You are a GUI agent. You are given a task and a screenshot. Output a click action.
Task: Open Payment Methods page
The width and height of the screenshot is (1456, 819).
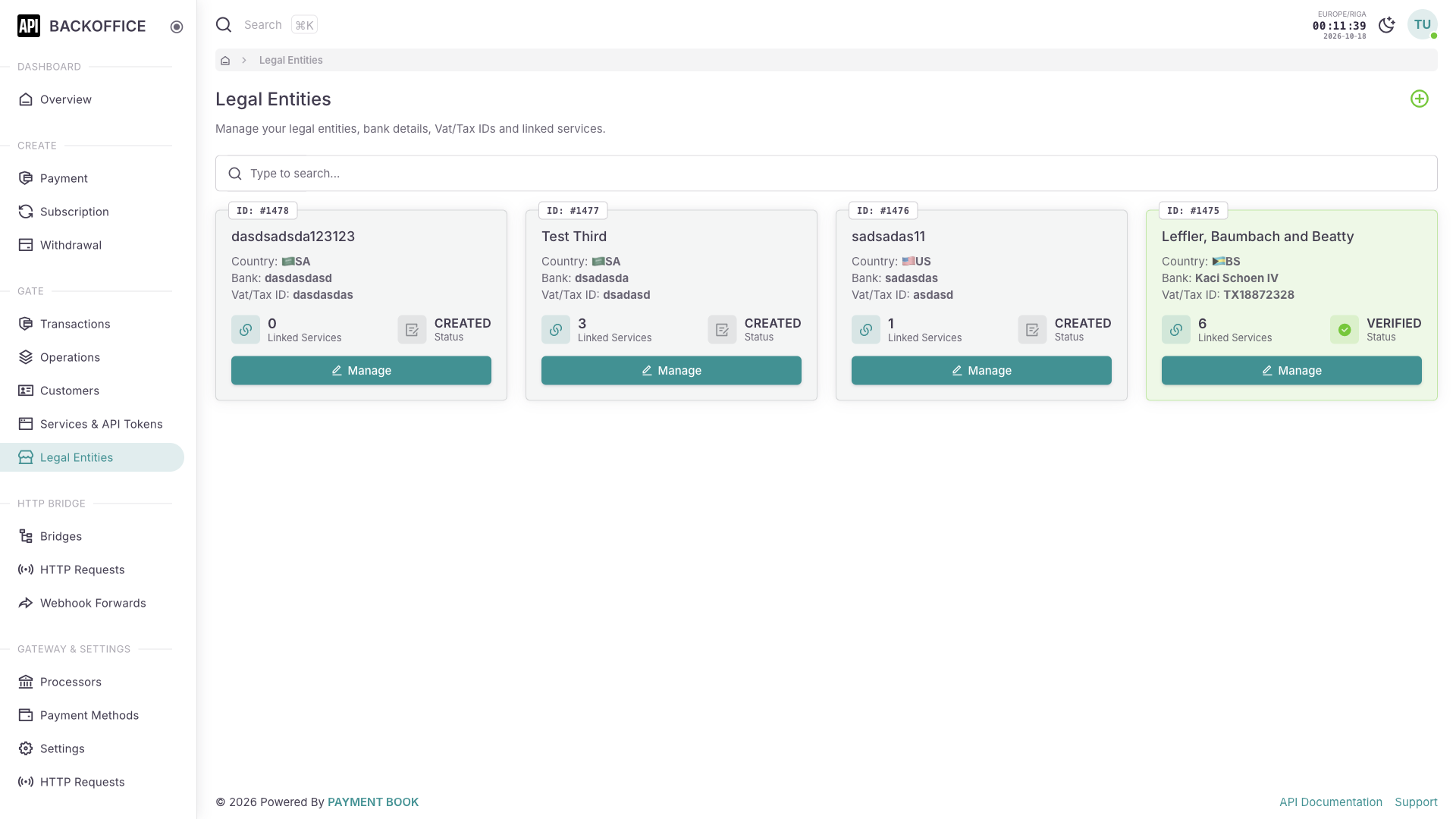[92, 715]
